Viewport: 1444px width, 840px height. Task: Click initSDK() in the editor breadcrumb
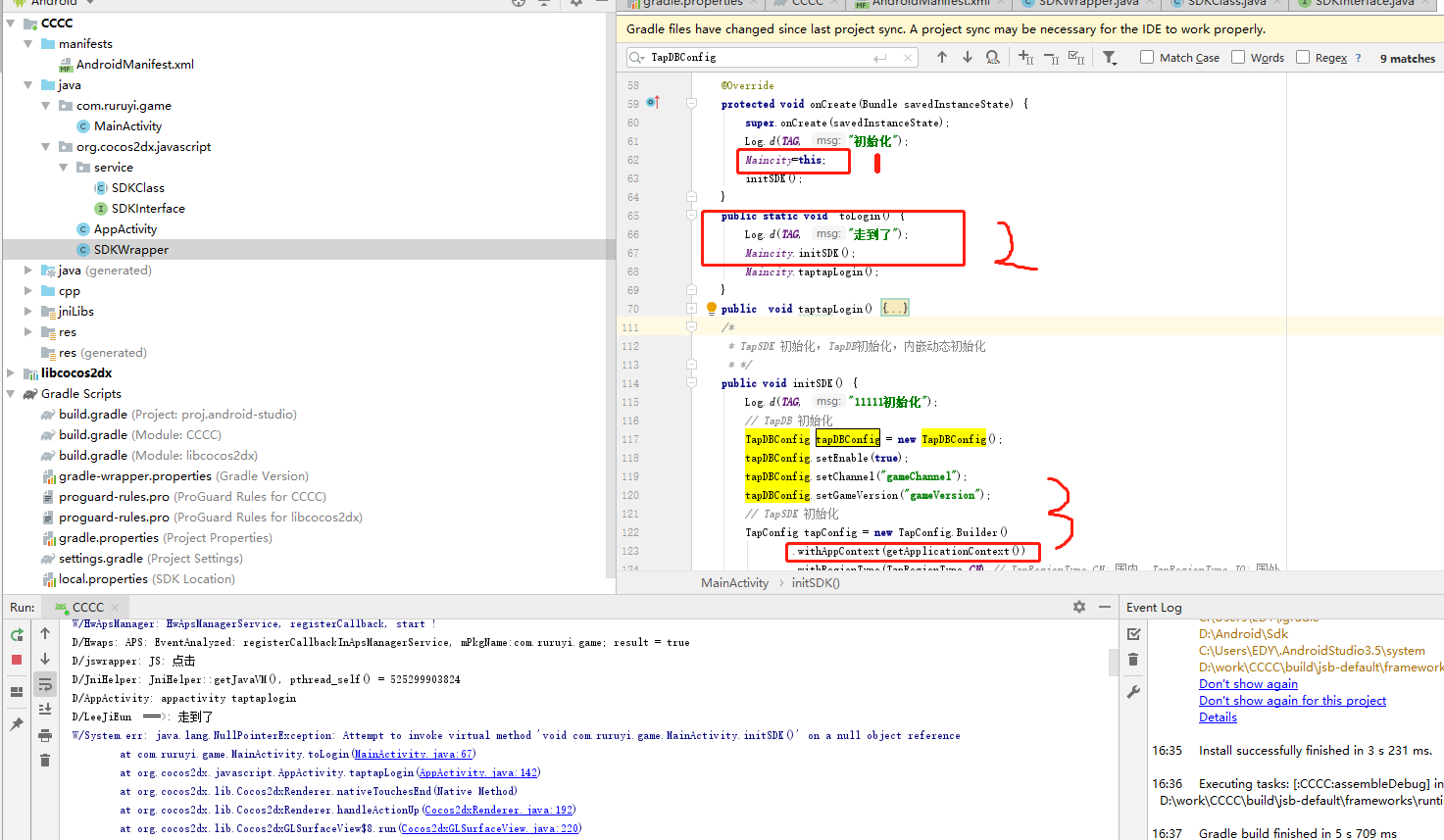[x=816, y=583]
